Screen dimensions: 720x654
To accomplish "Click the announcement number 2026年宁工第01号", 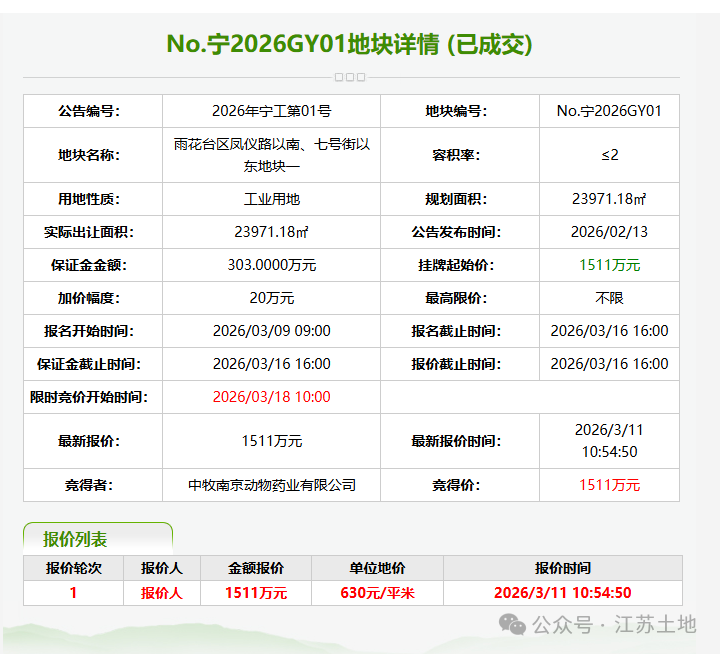I will (x=271, y=111).
